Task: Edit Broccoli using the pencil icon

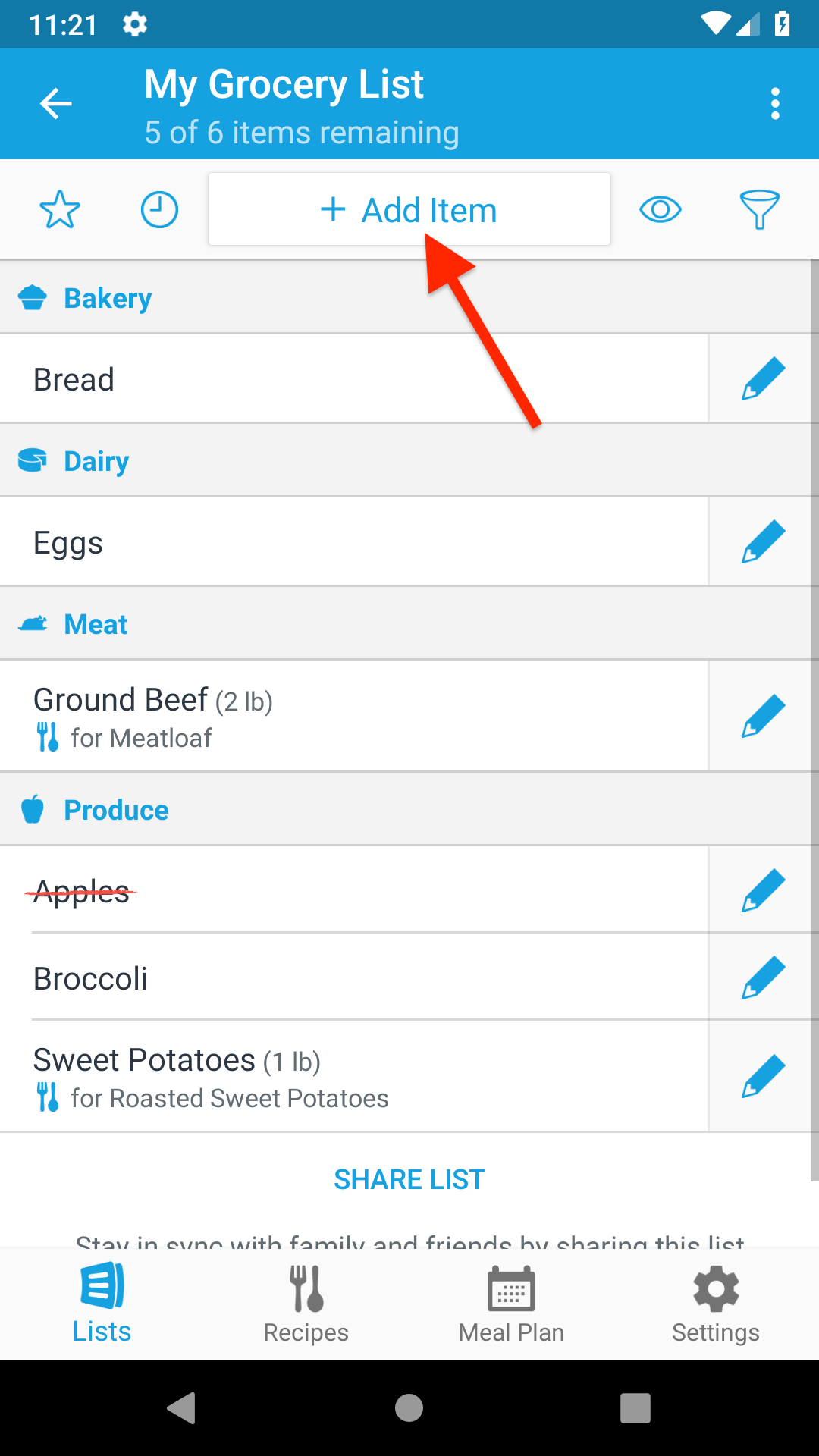Action: pyautogui.click(x=763, y=977)
